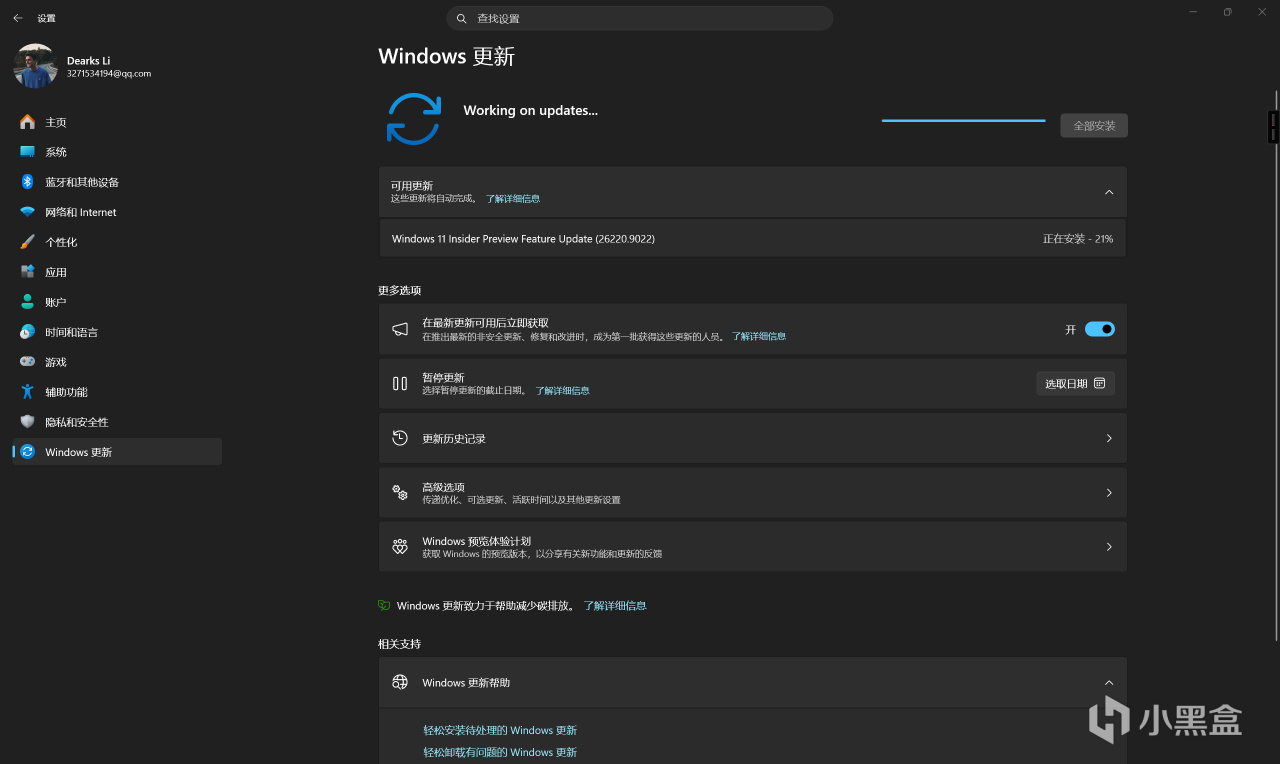Open 高级选项 via its right chevron
This screenshot has width=1280, height=764.
pos(1109,492)
